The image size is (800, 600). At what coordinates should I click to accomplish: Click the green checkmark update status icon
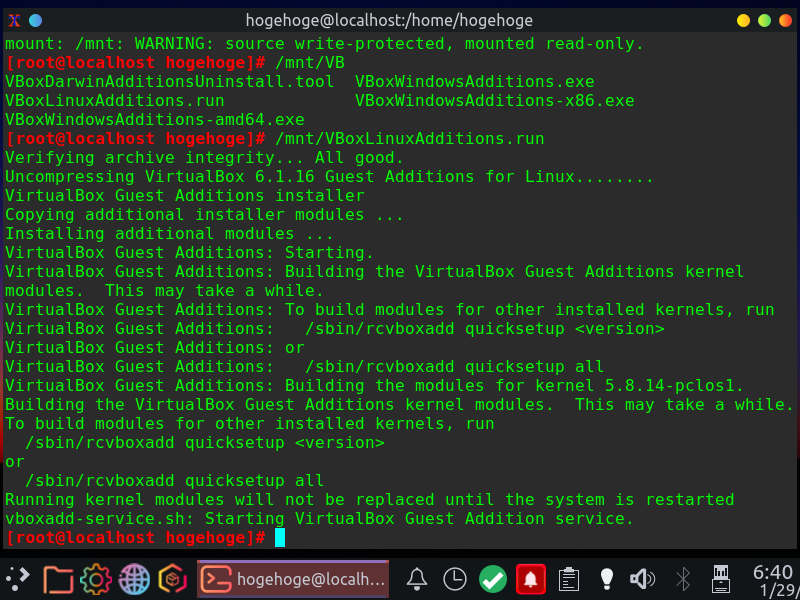point(492,579)
